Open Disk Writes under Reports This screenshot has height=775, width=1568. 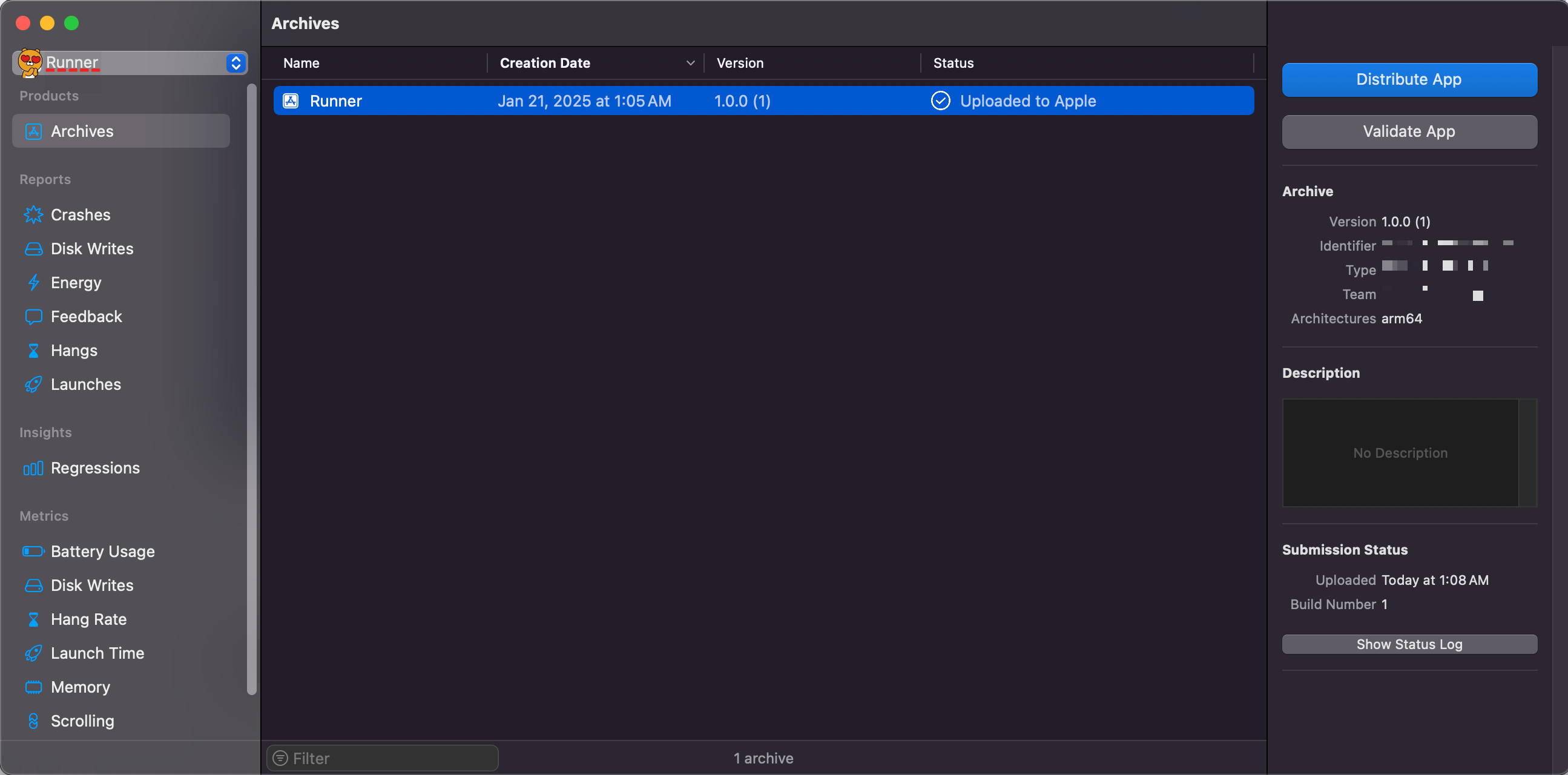point(92,249)
